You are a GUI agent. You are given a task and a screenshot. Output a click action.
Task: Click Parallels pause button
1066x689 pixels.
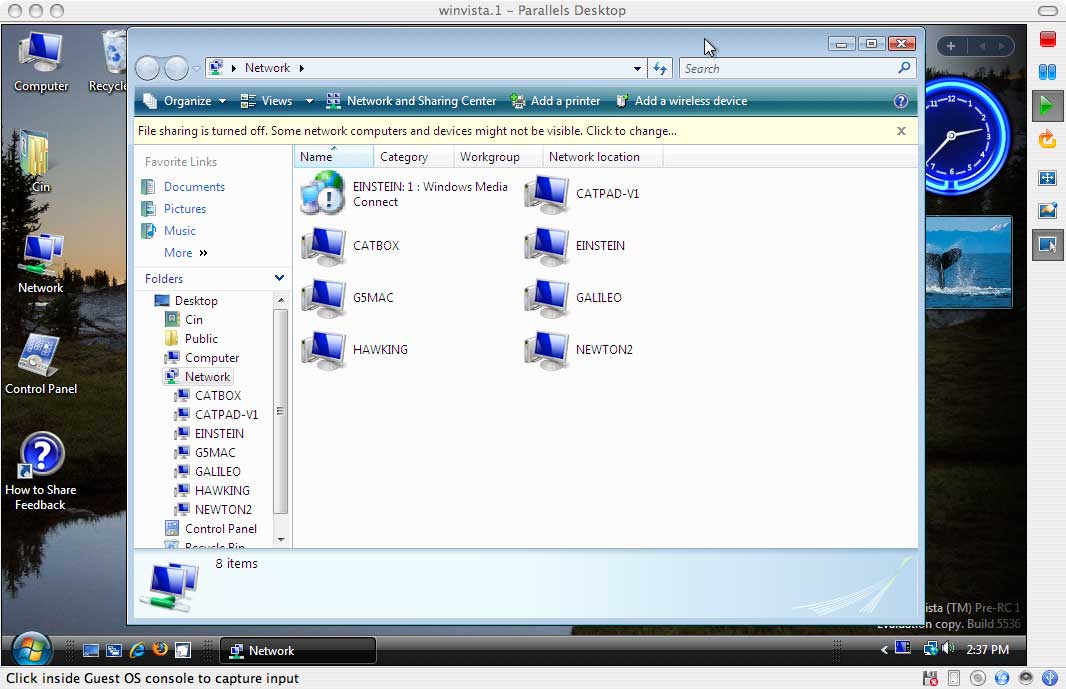(1048, 71)
